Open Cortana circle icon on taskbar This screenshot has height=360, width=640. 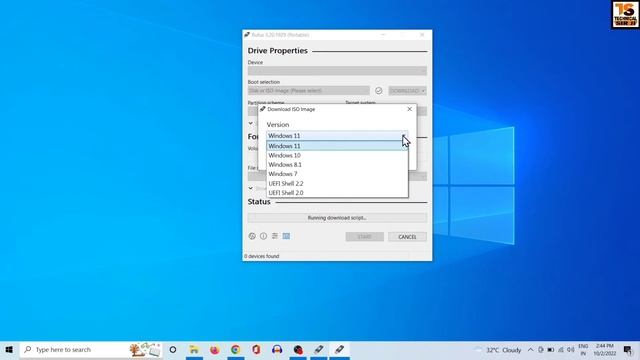[173, 350]
